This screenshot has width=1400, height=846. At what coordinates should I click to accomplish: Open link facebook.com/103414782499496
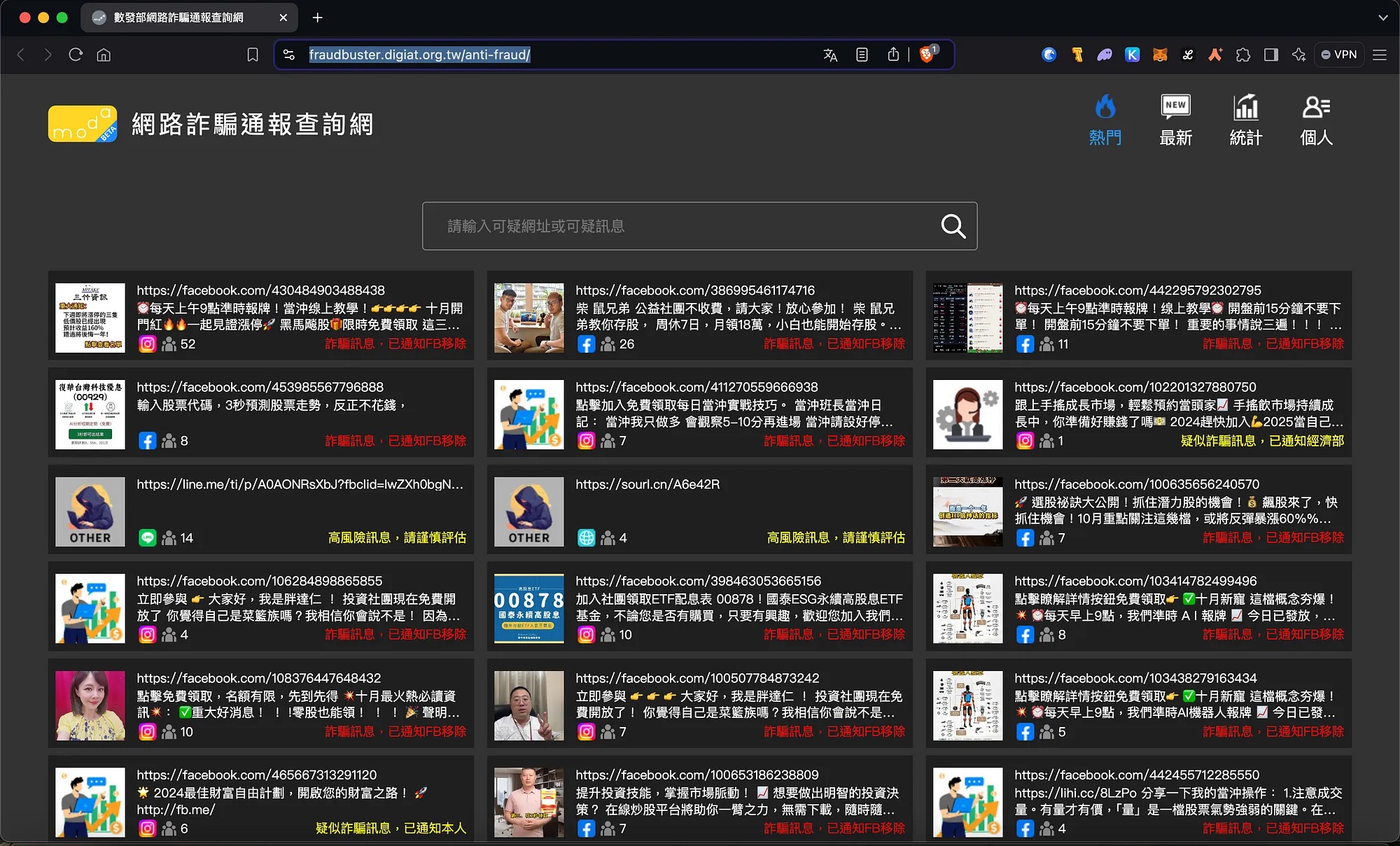click(1135, 581)
